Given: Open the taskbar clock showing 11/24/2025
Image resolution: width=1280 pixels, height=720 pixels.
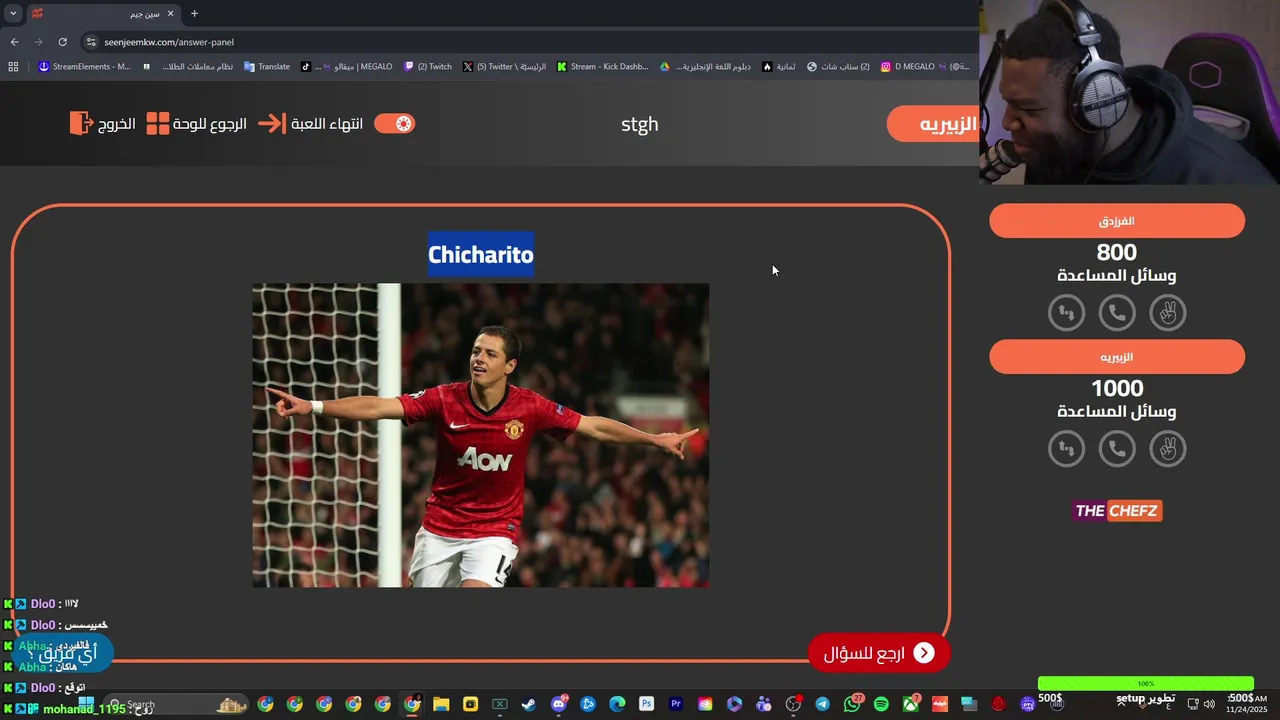Looking at the screenshot, I should [x=1246, y=704].
